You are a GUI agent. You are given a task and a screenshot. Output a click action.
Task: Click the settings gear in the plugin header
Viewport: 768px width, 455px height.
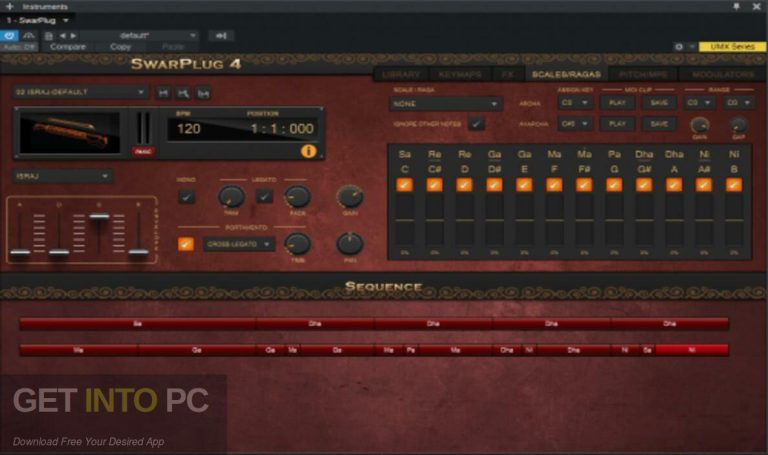tap(679, 46)
